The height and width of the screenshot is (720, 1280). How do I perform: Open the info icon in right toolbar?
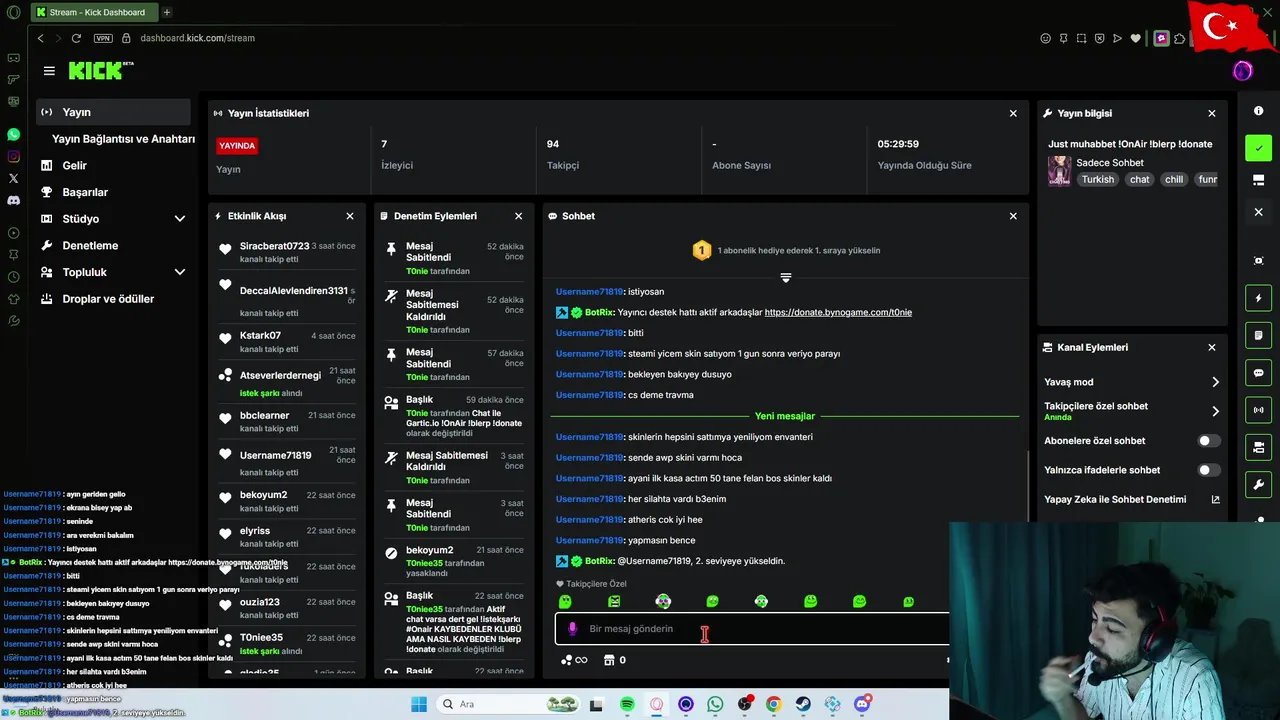[x=1258, y=111]
